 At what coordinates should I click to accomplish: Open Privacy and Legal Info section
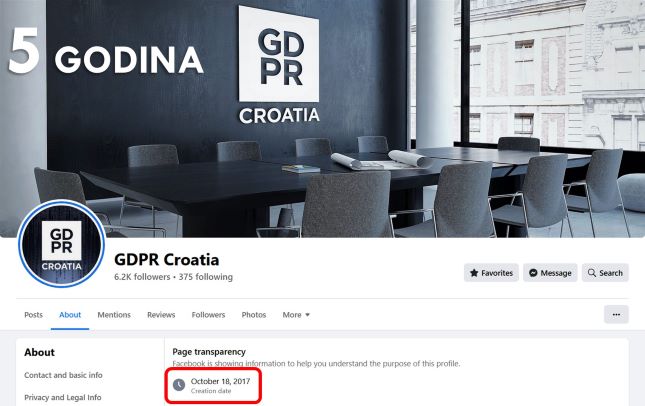[63, 397]
